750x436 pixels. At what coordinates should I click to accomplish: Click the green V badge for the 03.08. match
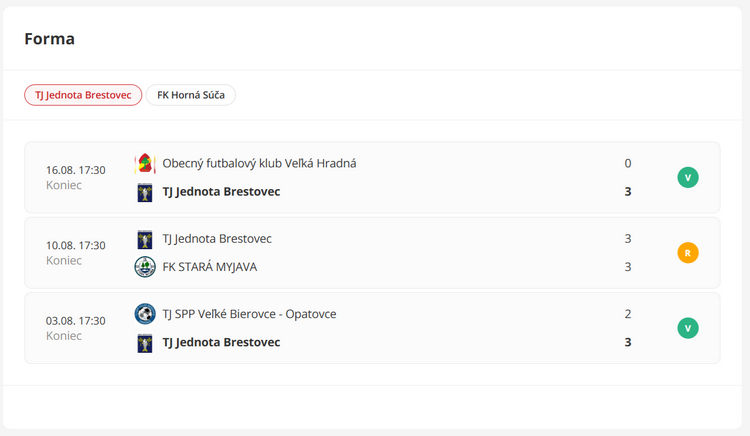687,328
